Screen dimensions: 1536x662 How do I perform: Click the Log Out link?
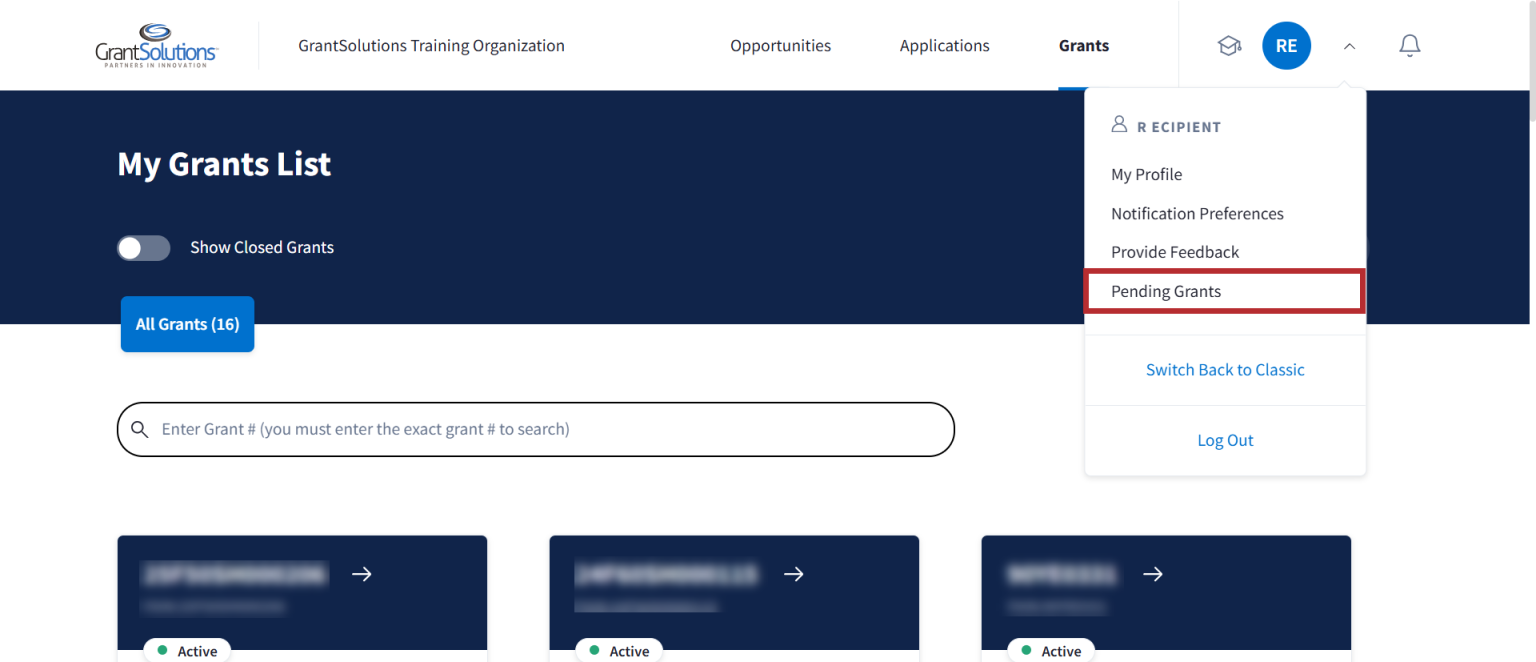tap(1225, 440)
